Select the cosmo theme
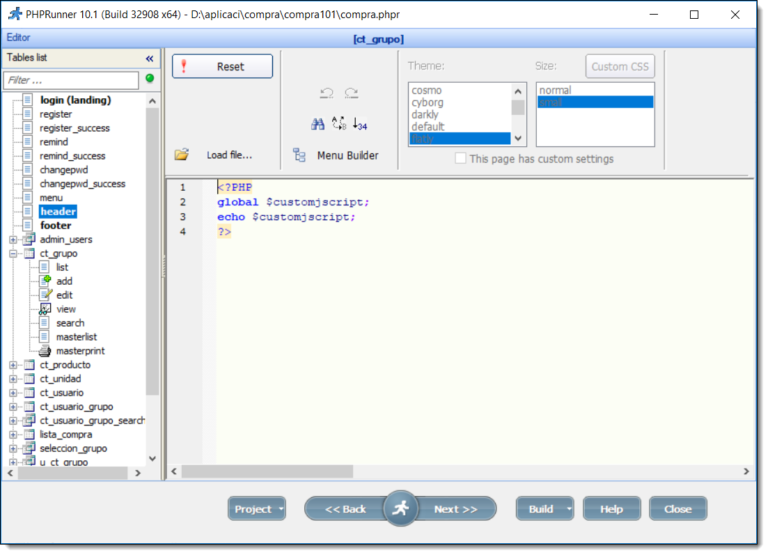This screenshot has height=555, width=768. pyautogui.click(x=426, y=90)
